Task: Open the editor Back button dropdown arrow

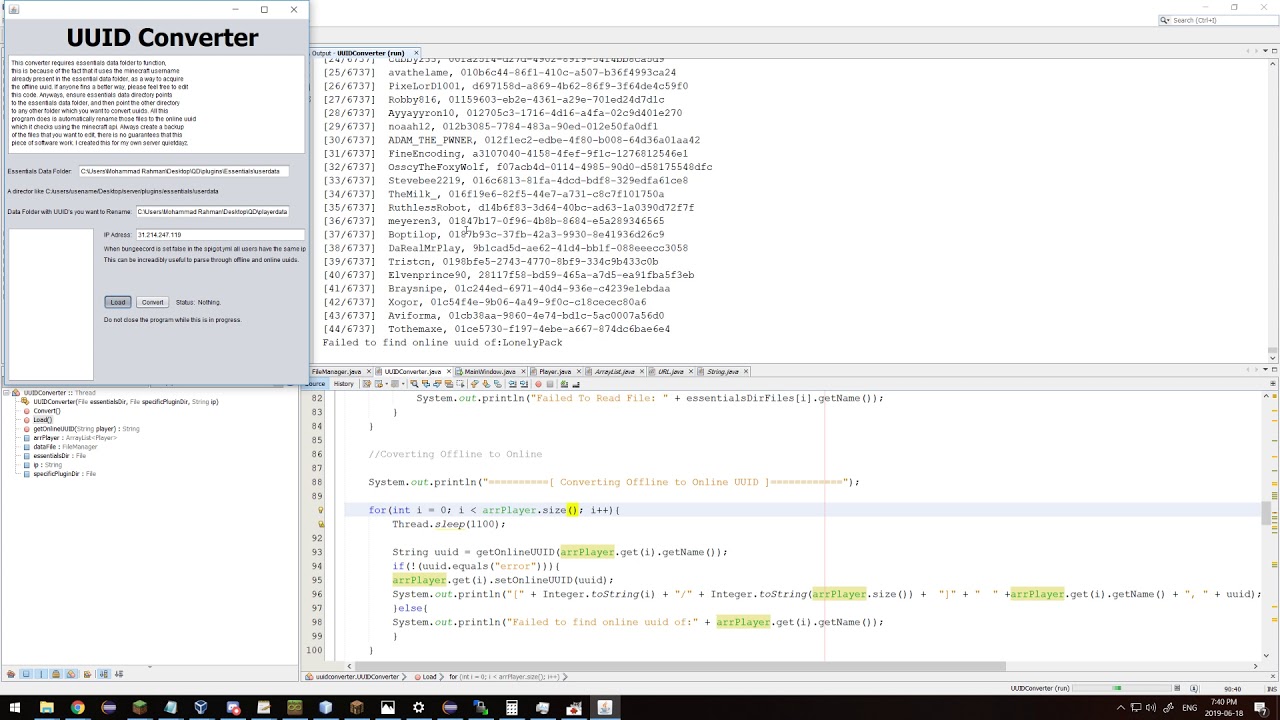Action: [387, 384]
